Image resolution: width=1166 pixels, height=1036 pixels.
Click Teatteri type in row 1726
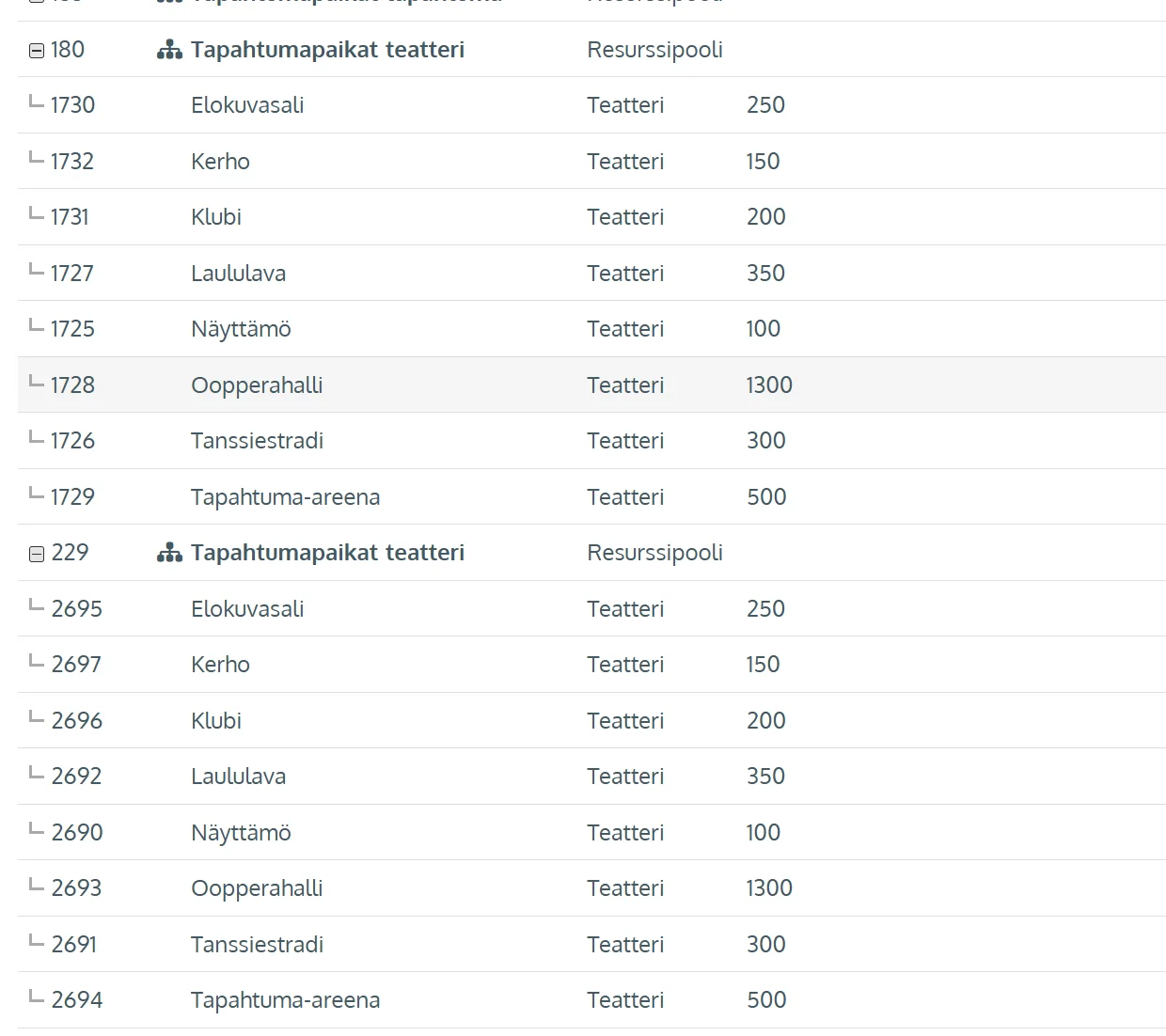pos(625,441)
